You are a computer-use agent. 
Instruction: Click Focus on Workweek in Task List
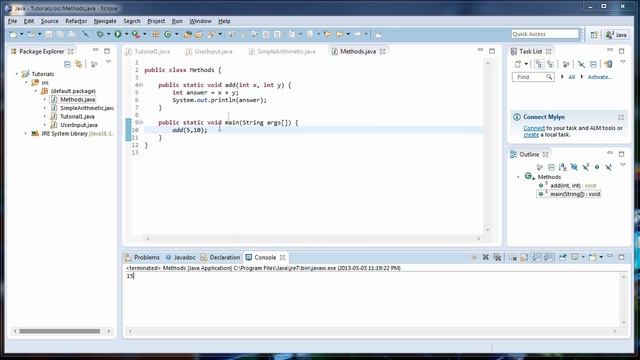coord(566,64)
